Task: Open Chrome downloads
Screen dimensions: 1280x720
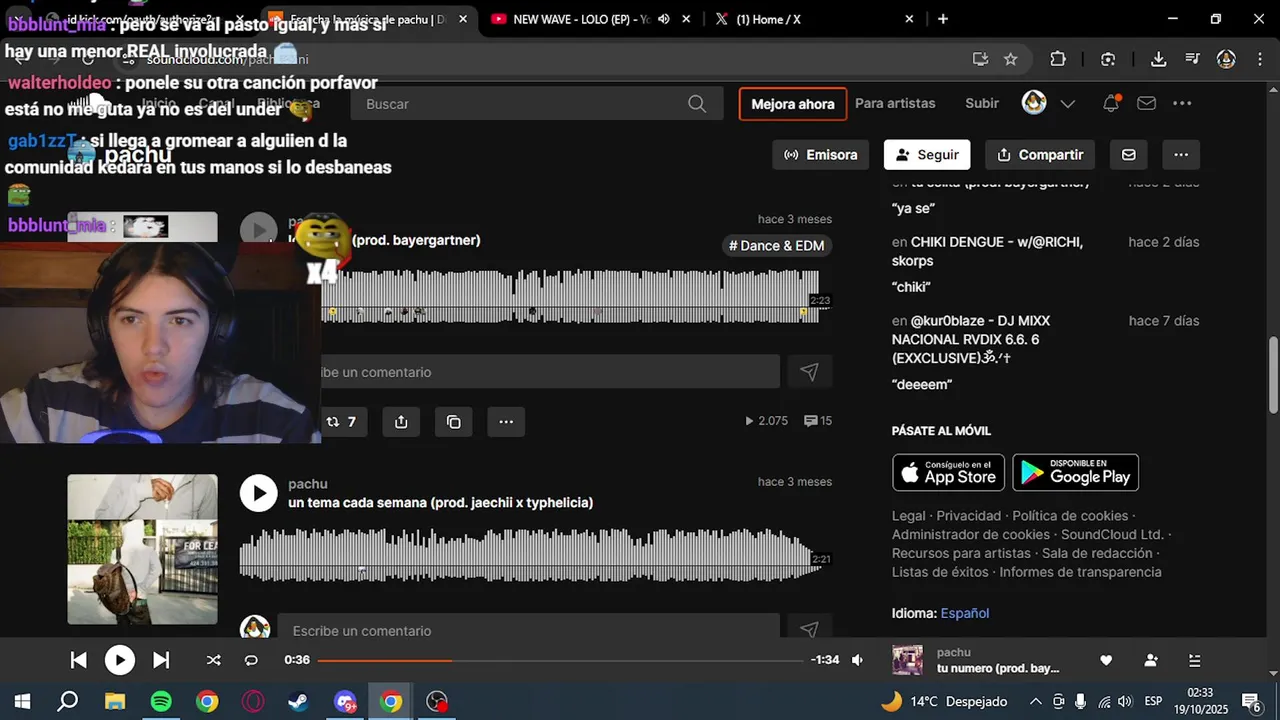Action: (1158, 59)
